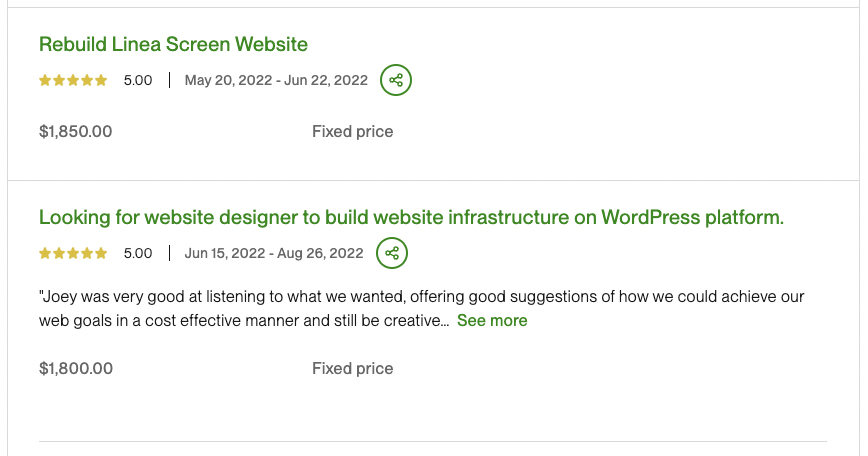Click the star rating for WordPress job

(73, 253)
